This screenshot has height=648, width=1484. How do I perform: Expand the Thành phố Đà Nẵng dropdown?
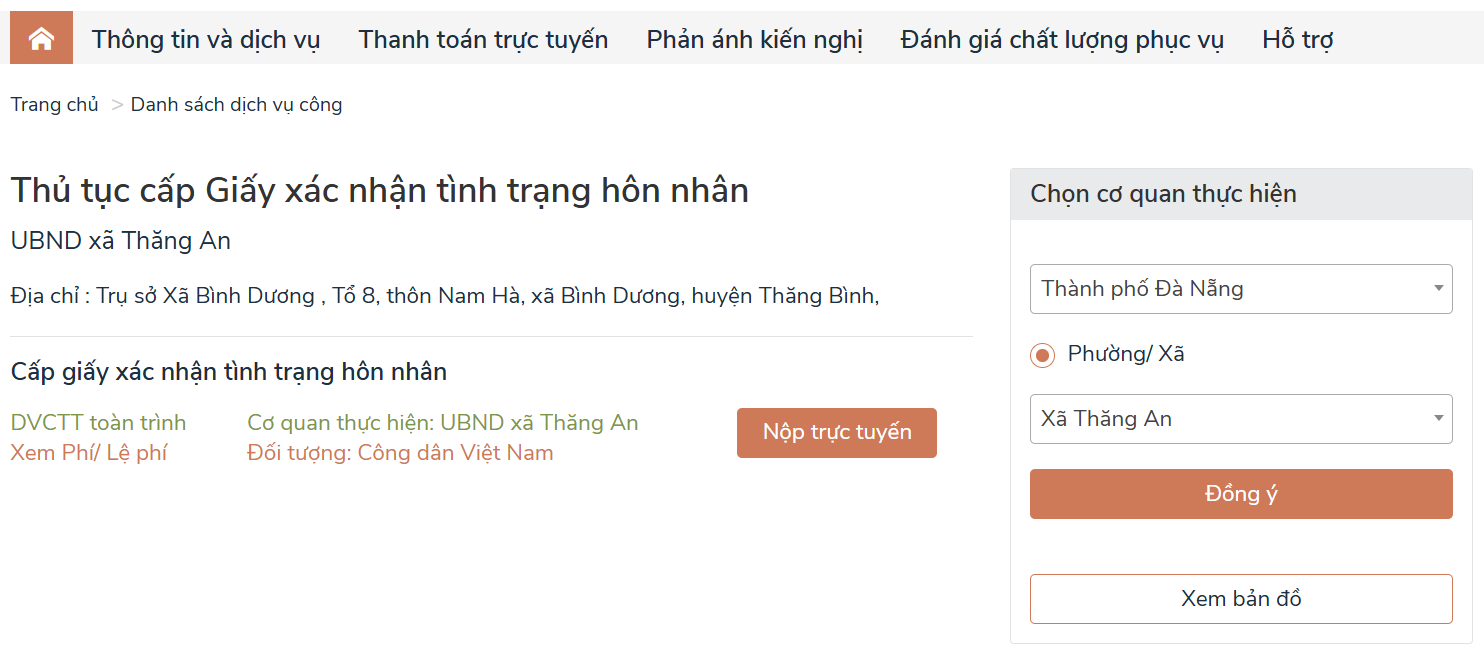[x=1240, y=289]
